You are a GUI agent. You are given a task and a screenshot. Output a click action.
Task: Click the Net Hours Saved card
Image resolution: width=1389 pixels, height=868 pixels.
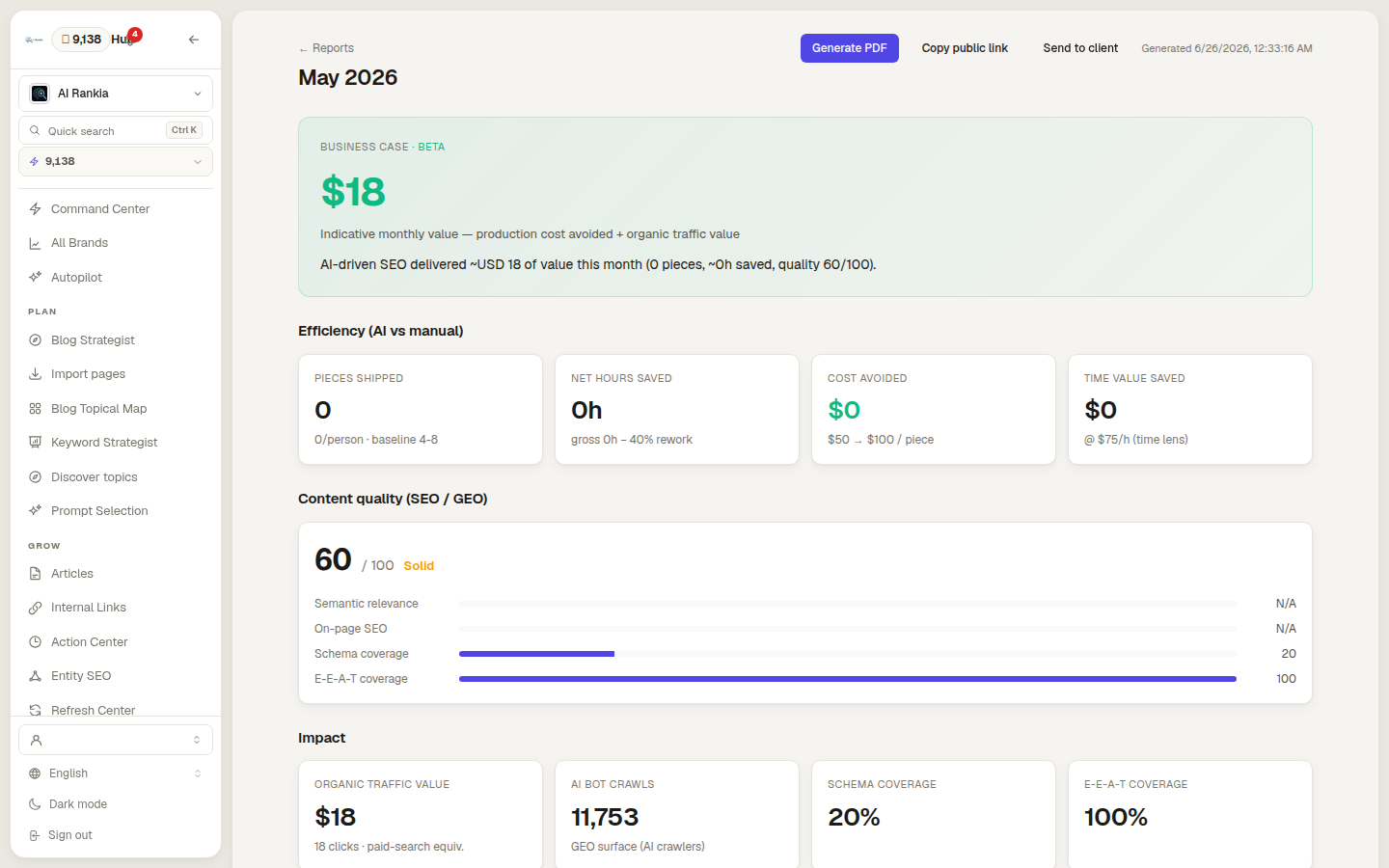coord(677,410)
